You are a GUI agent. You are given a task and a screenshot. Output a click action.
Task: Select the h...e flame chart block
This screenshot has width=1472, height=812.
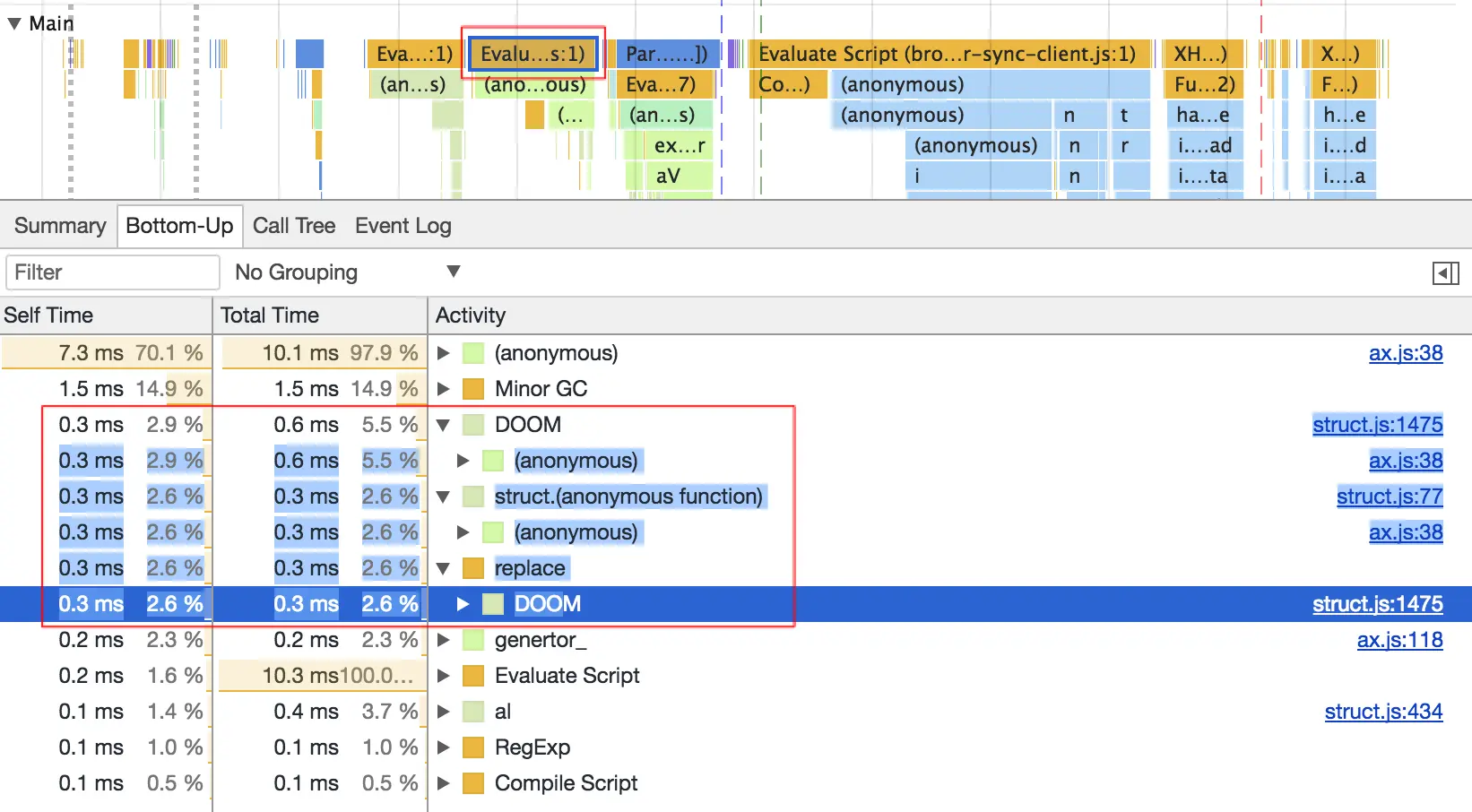(1345, 115)
